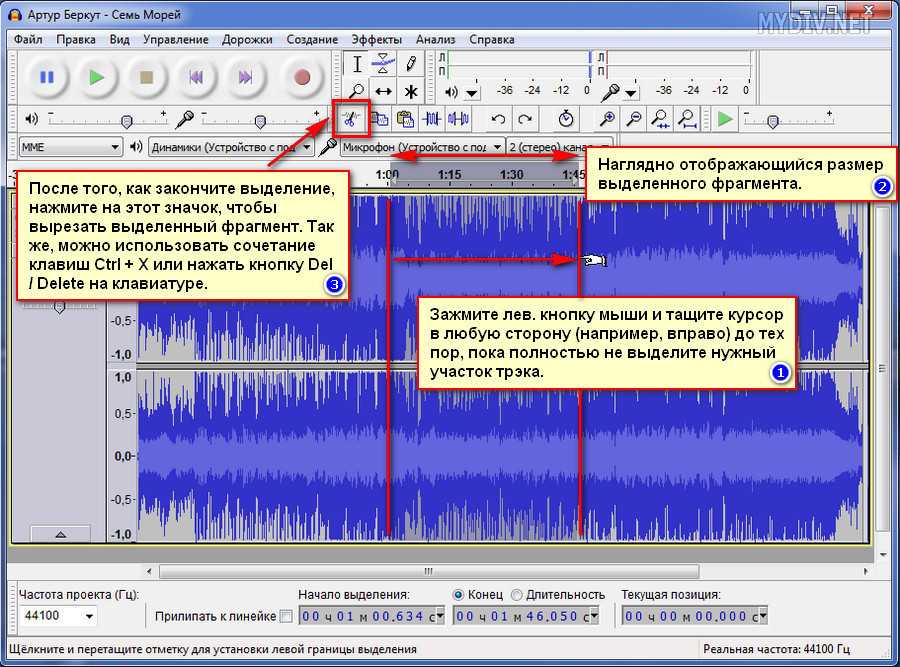This screenshot has height=667, width=900.
Task: Click the Undo arrow icon
Action: [x=499, y=119]
